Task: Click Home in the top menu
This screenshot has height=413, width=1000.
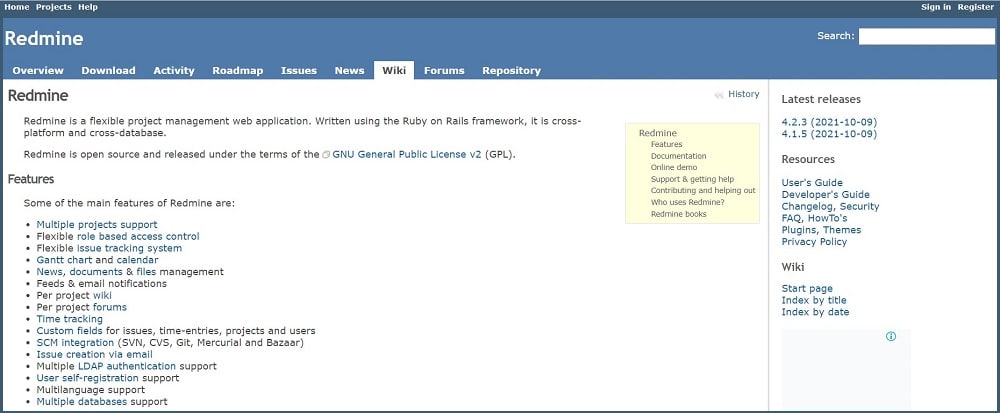Action: pyautogui.click(x=17, y=7)
